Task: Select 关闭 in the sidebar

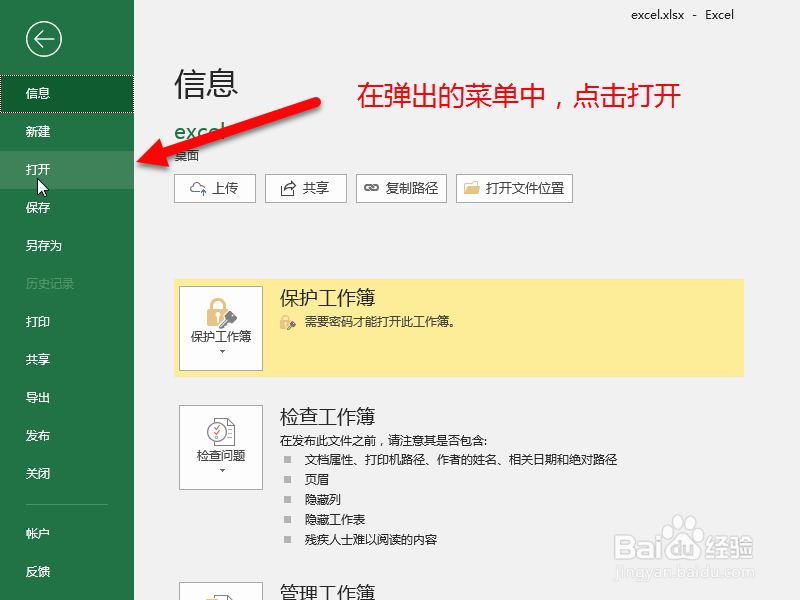Action: pyautogui.click(x=67, y=473)
